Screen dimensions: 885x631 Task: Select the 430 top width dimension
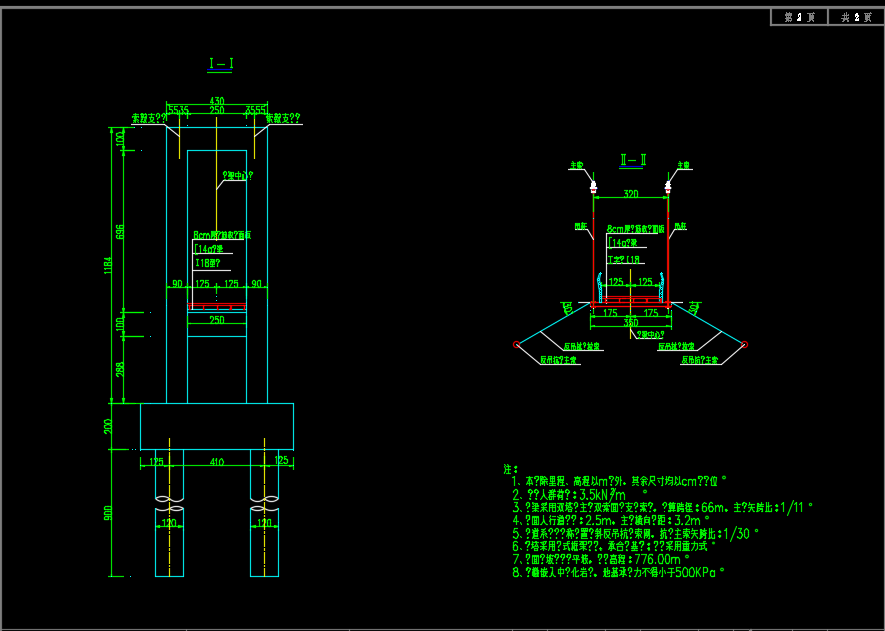(217, 102)
